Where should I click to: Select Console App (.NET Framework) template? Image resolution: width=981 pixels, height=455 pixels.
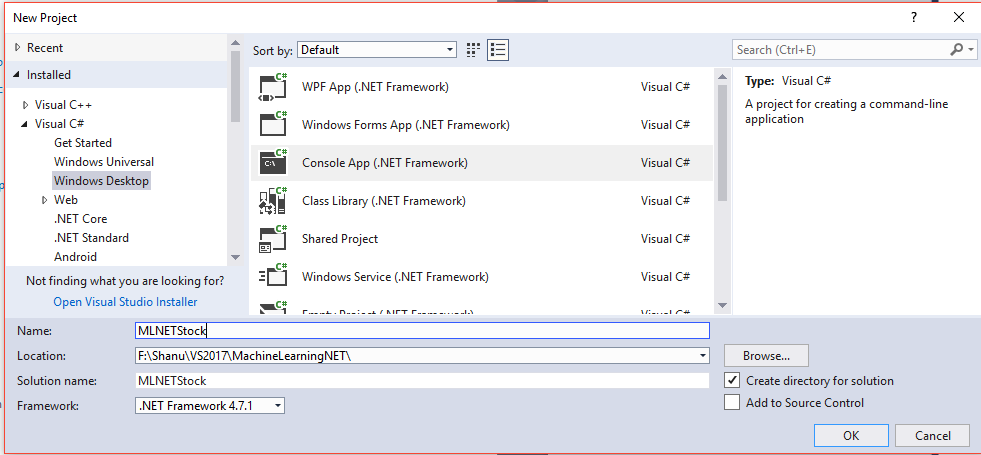click(x=481, y=163)
